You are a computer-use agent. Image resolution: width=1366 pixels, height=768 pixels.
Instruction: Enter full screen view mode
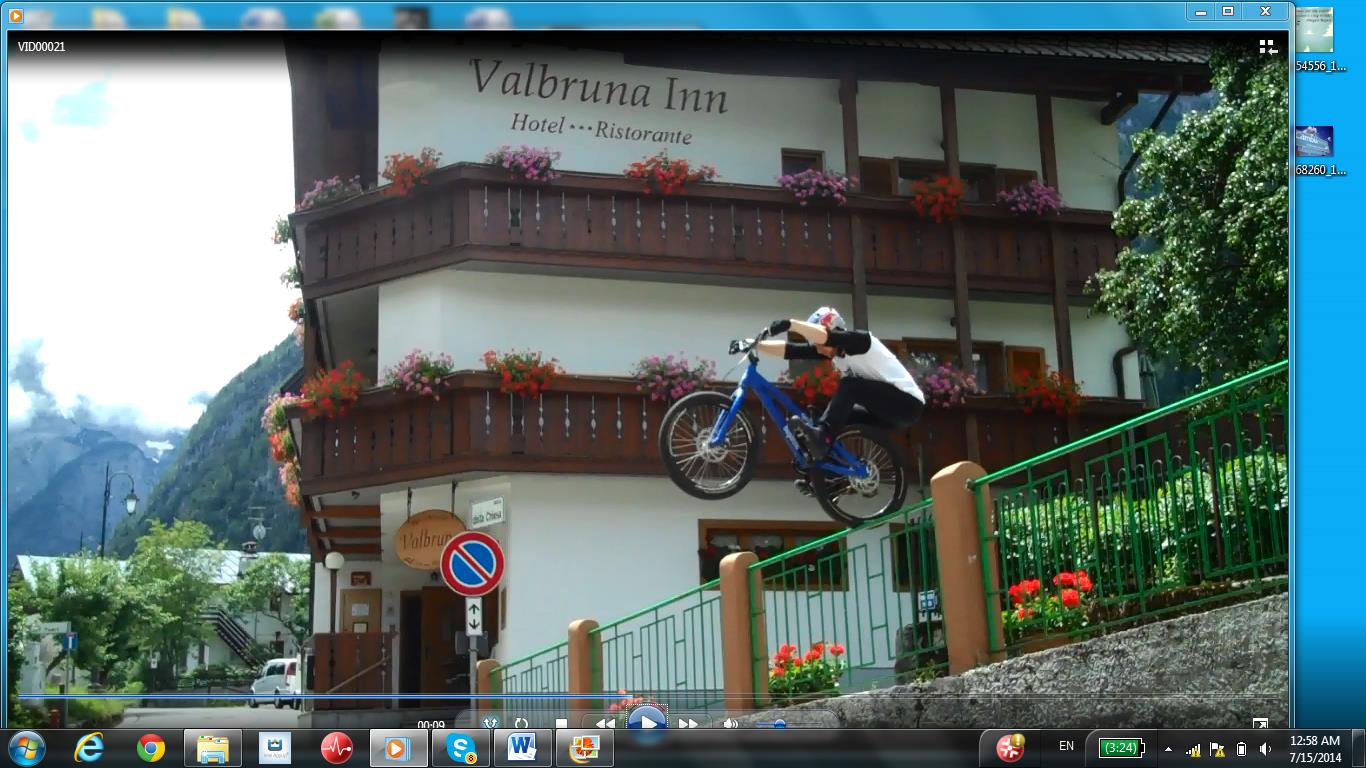point(1260,723)
